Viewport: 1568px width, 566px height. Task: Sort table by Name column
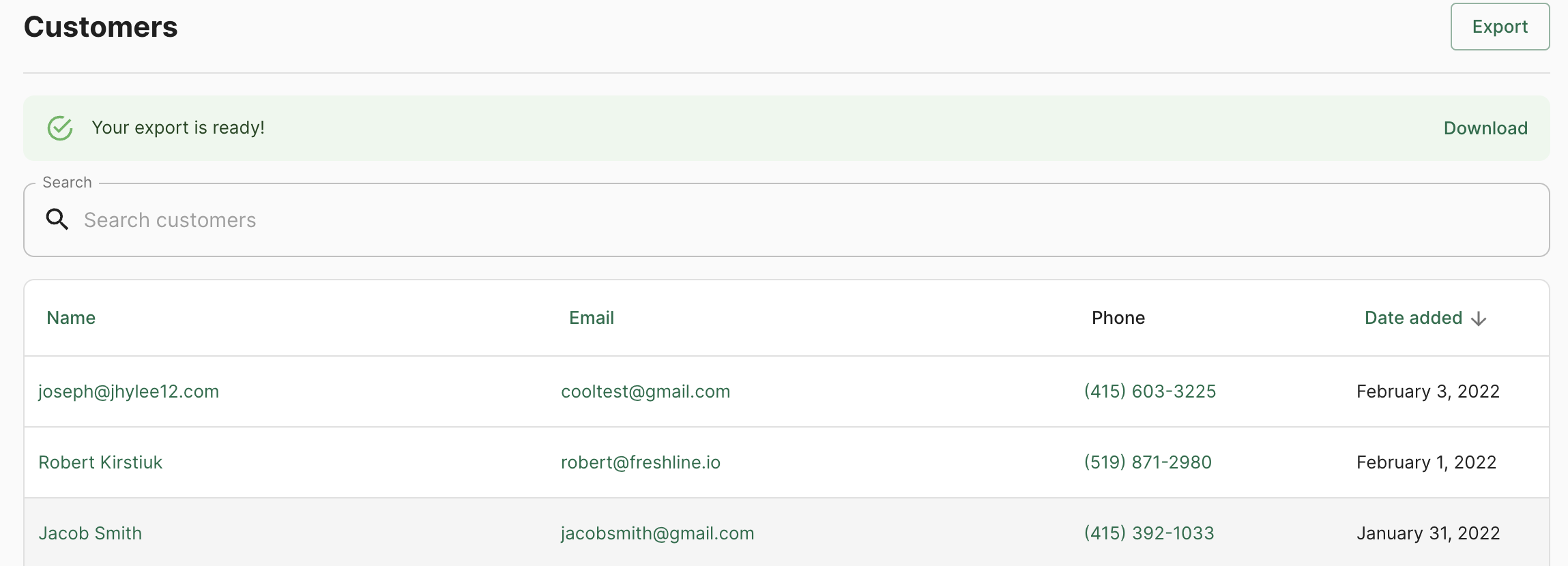pyautogui.click(x=71, y=318)
